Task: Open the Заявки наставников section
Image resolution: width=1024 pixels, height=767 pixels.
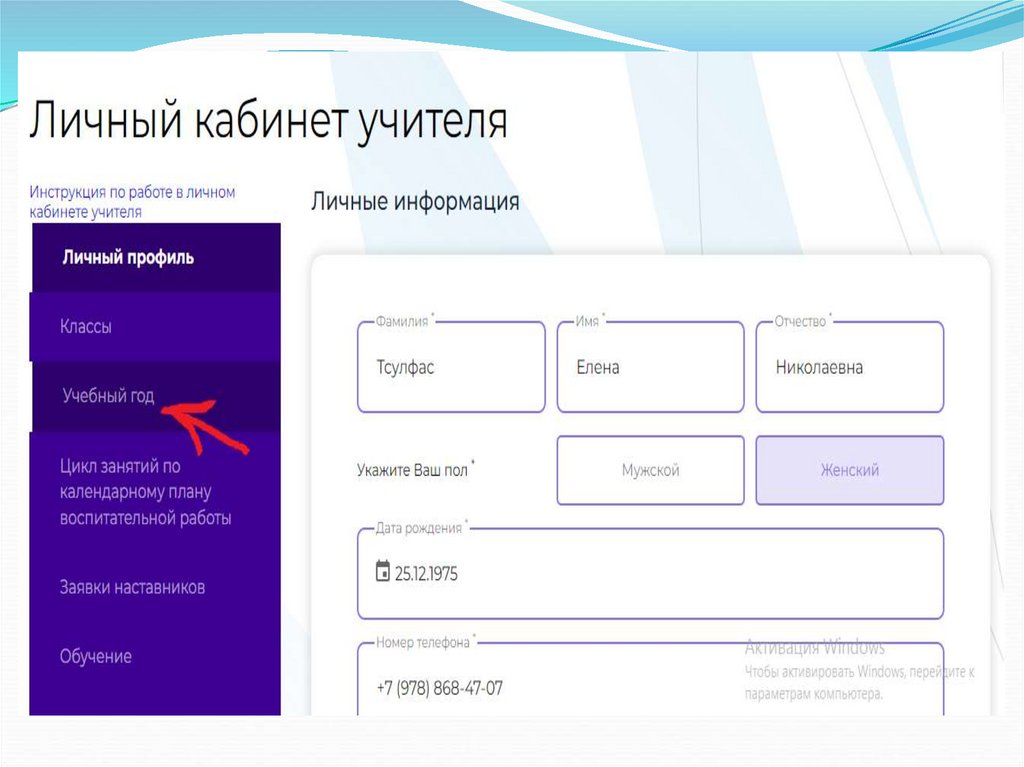Action: [x=155, y=587]
